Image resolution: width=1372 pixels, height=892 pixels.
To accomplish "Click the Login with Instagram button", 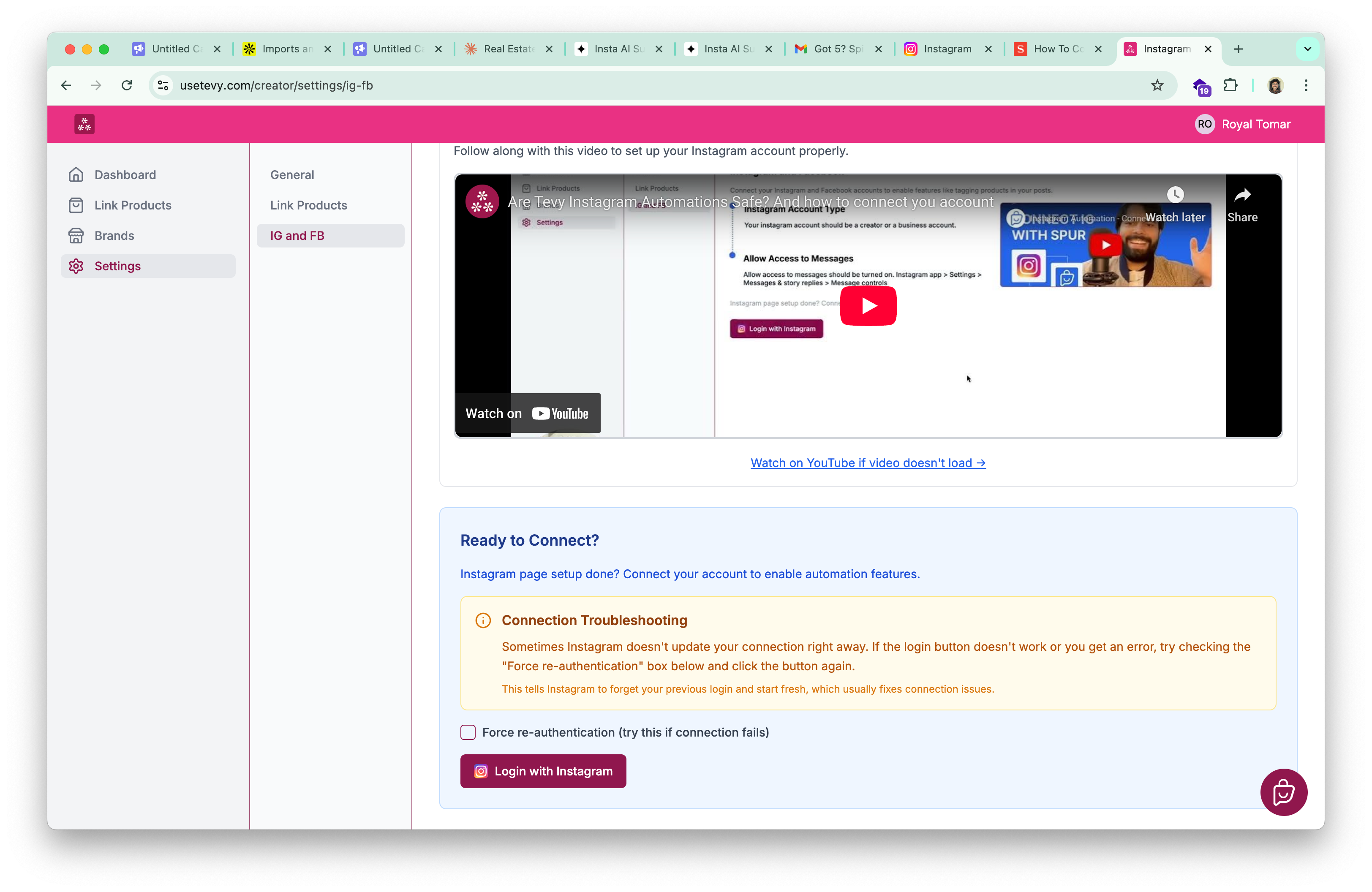I will (543, 771).
